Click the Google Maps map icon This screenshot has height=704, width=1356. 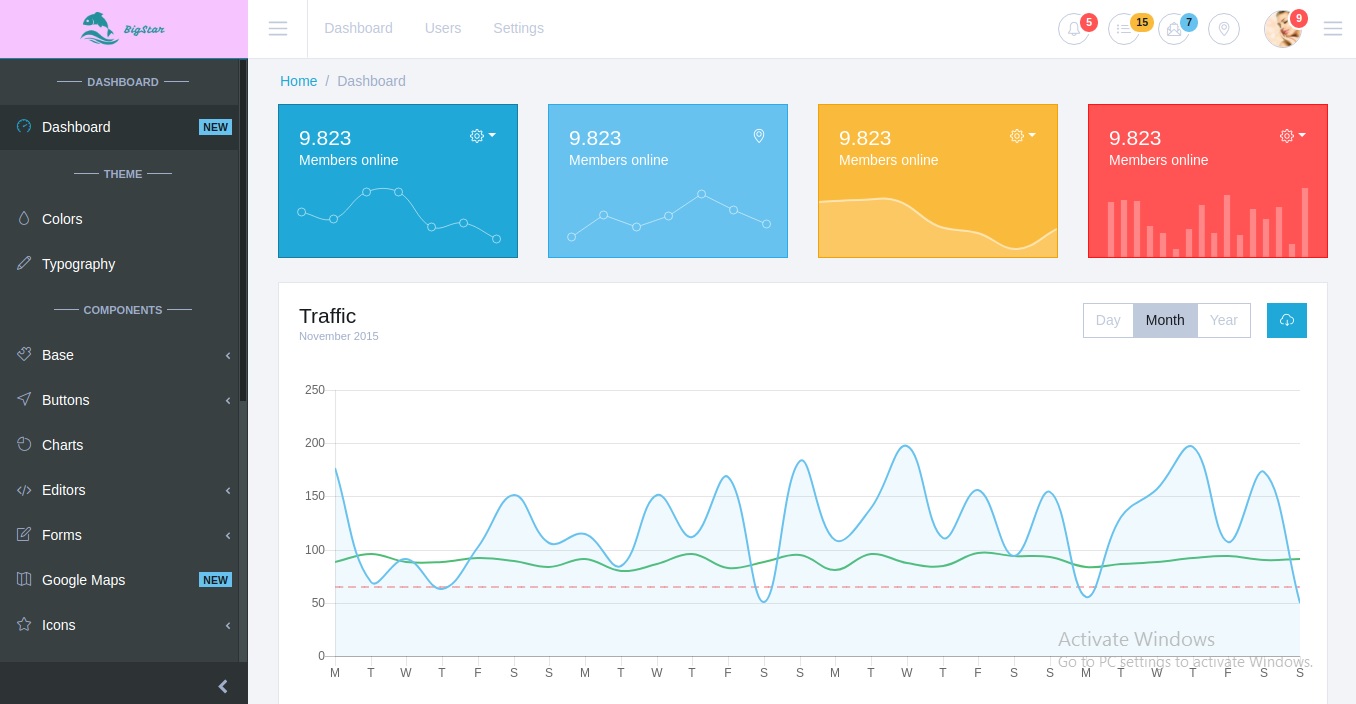(25, 580)
